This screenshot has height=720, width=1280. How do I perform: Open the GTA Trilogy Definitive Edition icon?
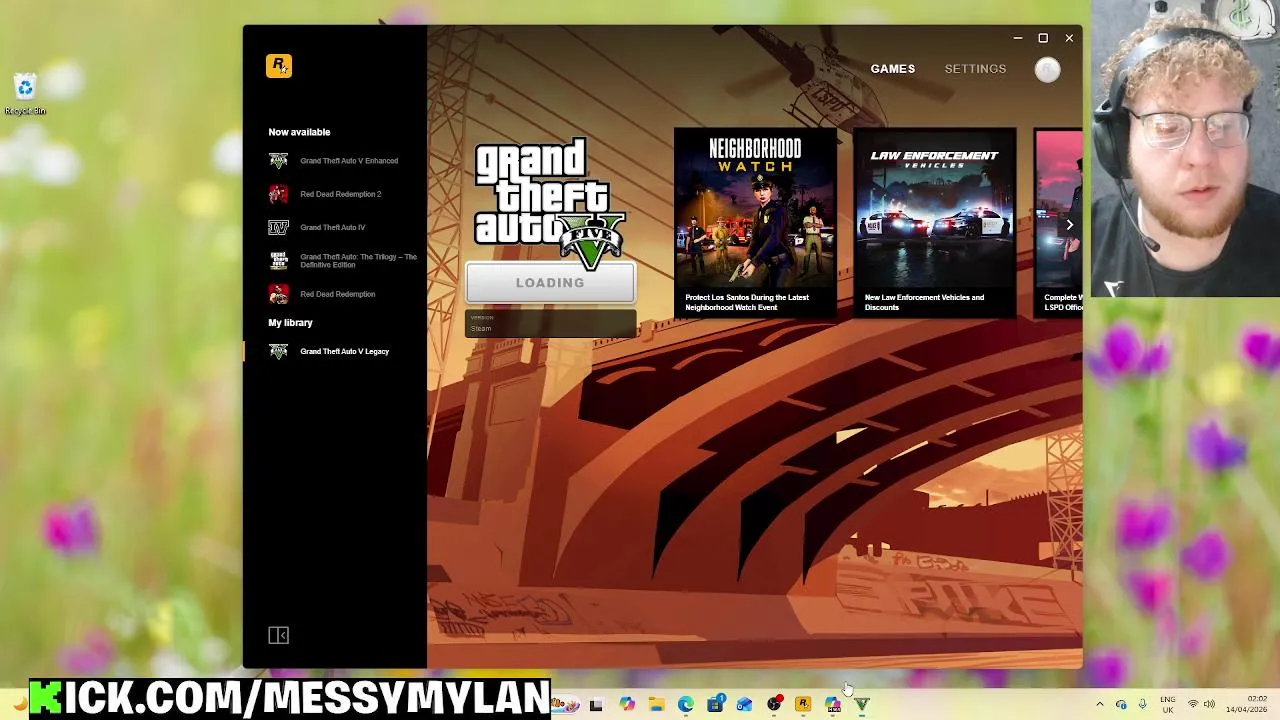(278, 261)
